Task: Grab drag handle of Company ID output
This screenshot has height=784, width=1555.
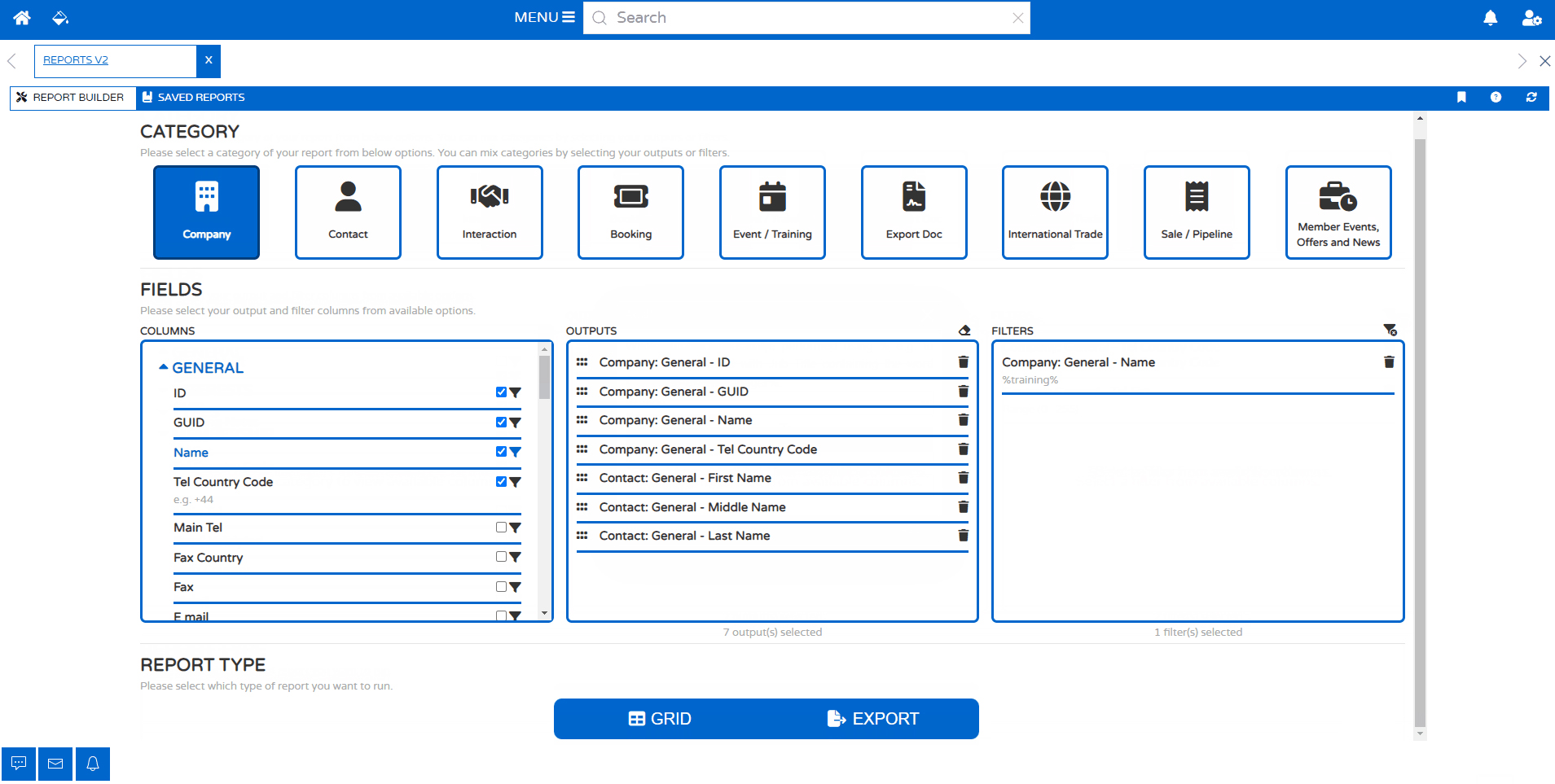Action: click(582, 362)
